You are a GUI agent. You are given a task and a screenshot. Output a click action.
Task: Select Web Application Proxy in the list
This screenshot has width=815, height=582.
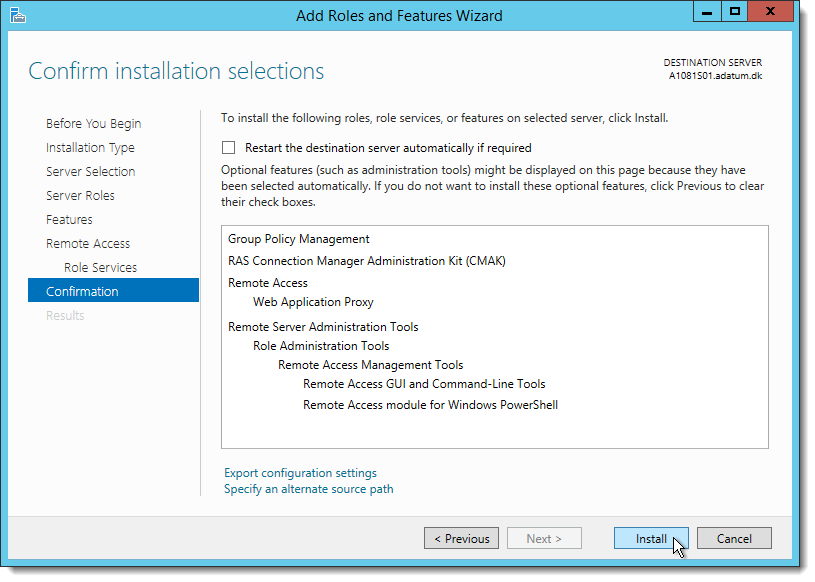point(313,302)
